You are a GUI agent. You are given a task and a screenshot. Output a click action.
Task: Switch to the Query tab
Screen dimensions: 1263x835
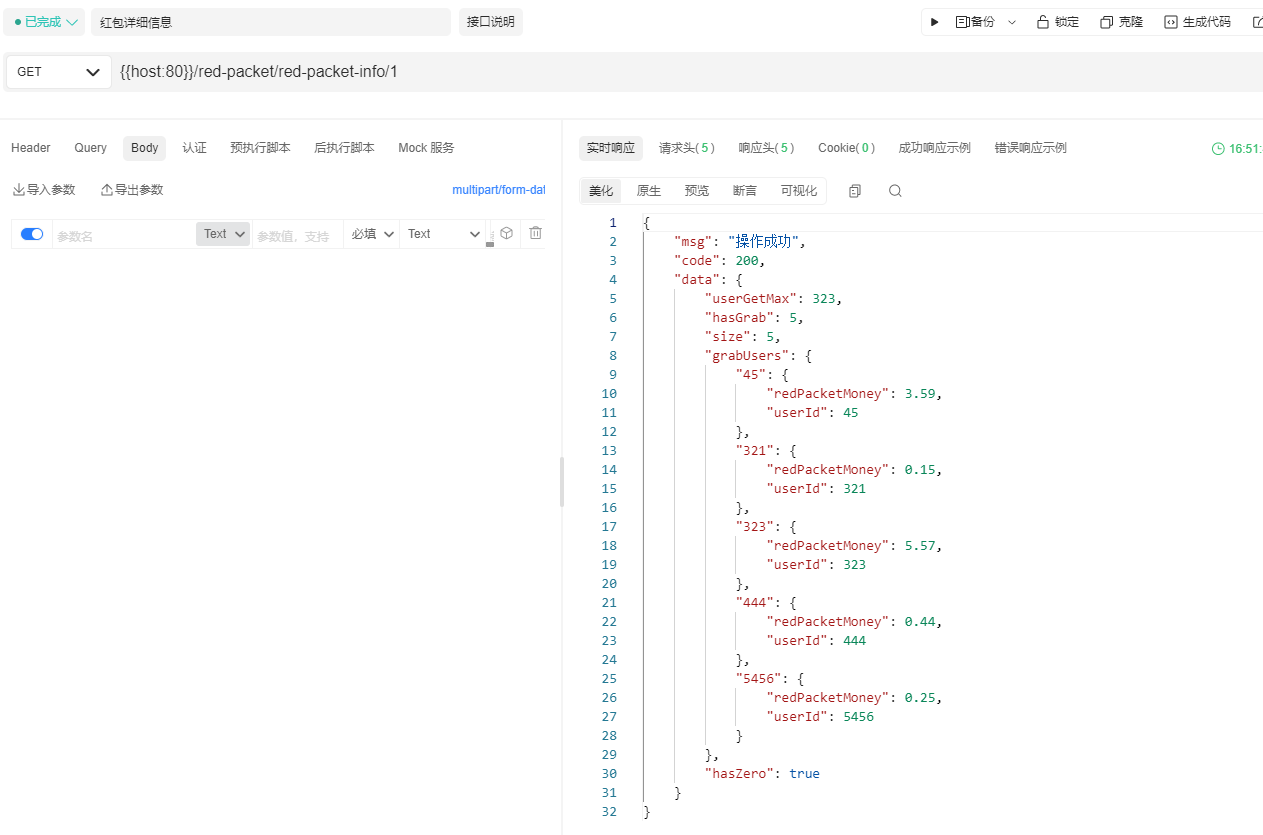[90, 148]
